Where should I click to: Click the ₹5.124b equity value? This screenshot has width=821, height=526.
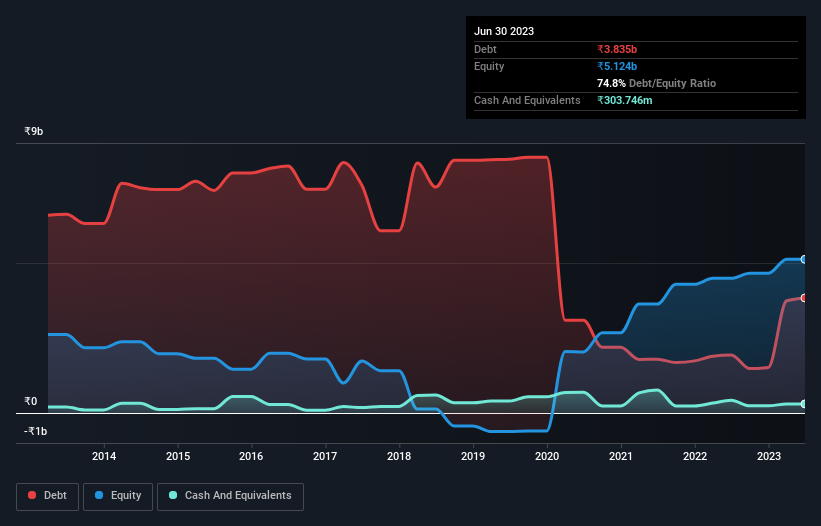click(617, 66)
